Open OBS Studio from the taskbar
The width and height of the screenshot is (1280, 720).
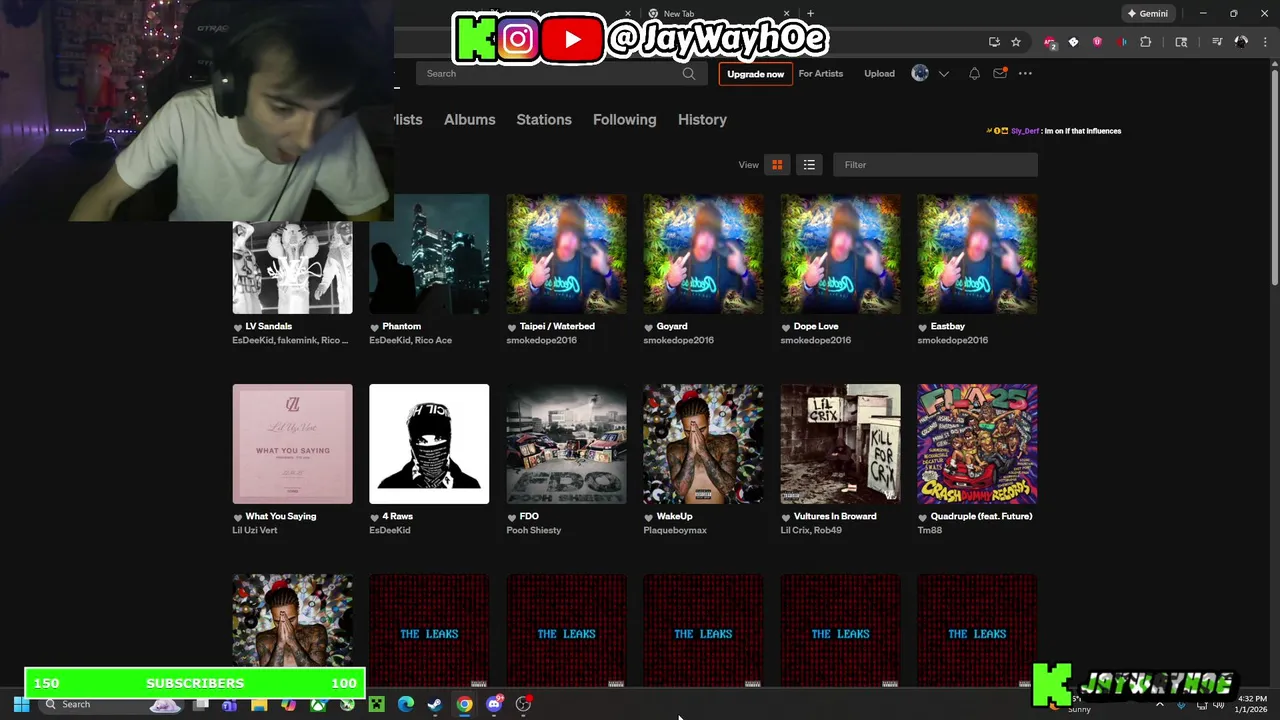pos(523,704)
